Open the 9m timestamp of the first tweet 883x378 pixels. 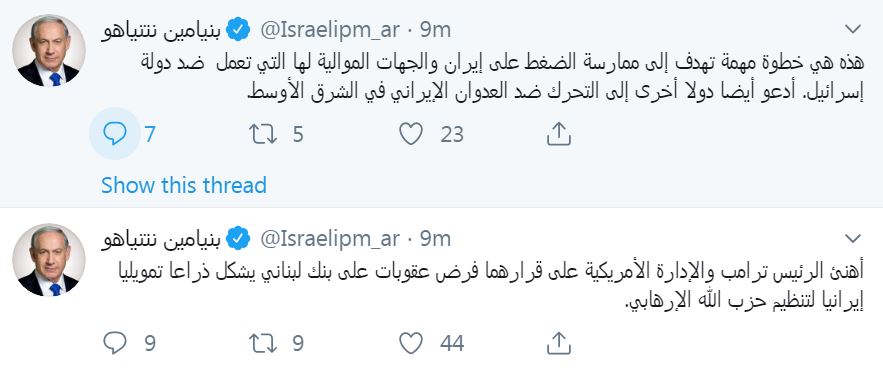tap(435, 30)
